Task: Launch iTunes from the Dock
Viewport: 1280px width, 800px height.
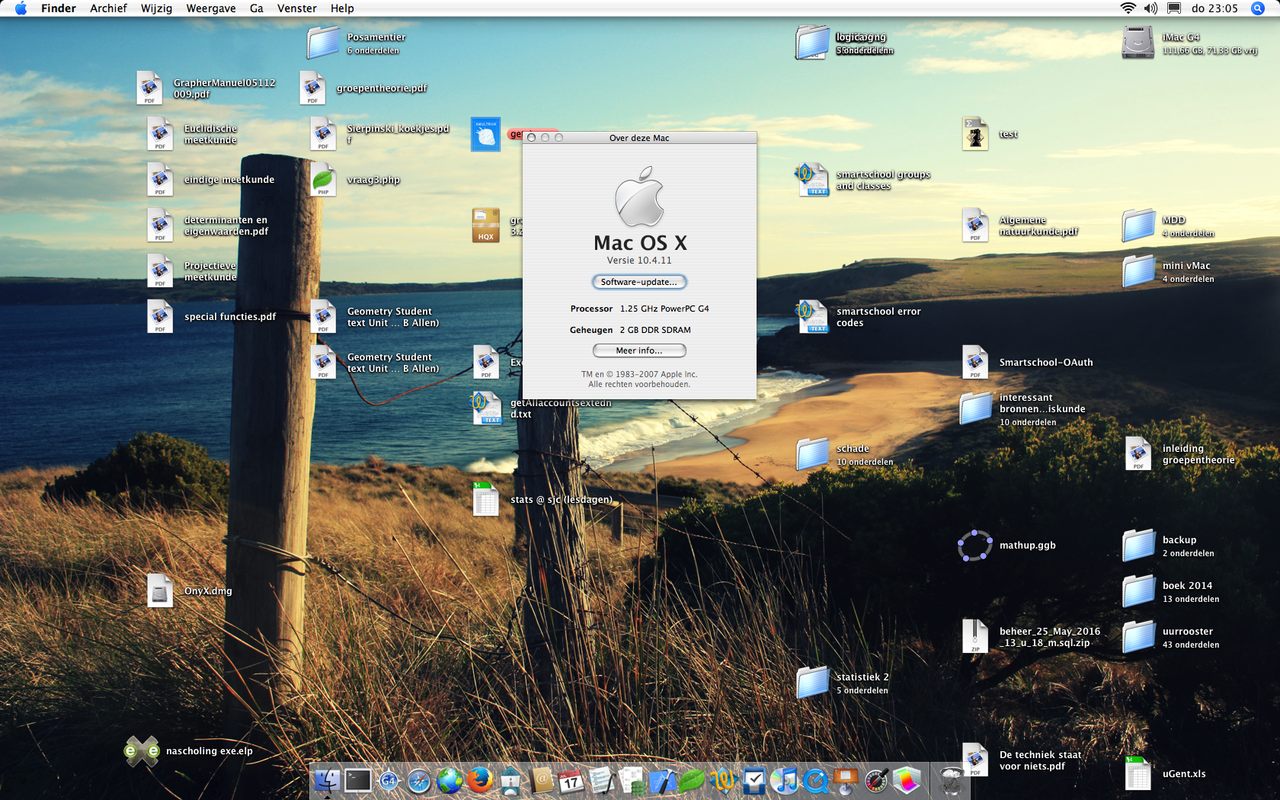Action: 784,780
